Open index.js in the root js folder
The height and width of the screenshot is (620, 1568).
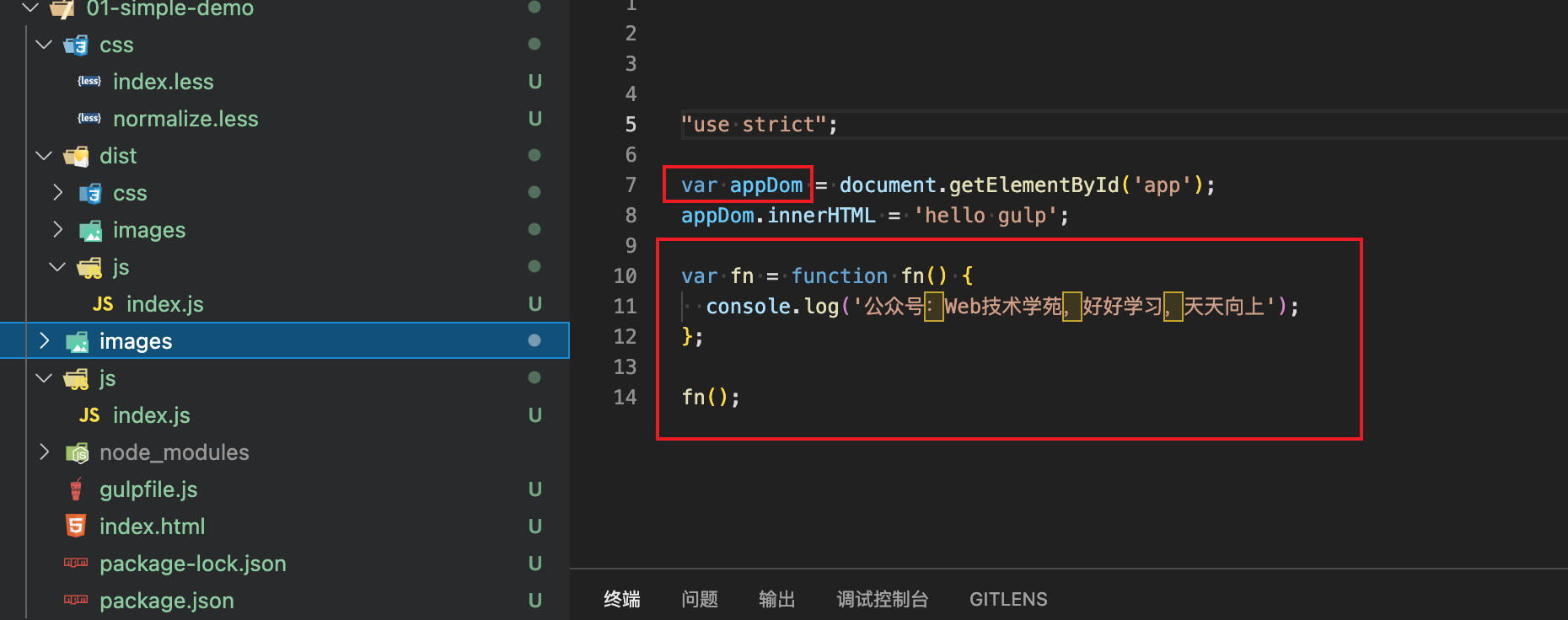point(152,415)
